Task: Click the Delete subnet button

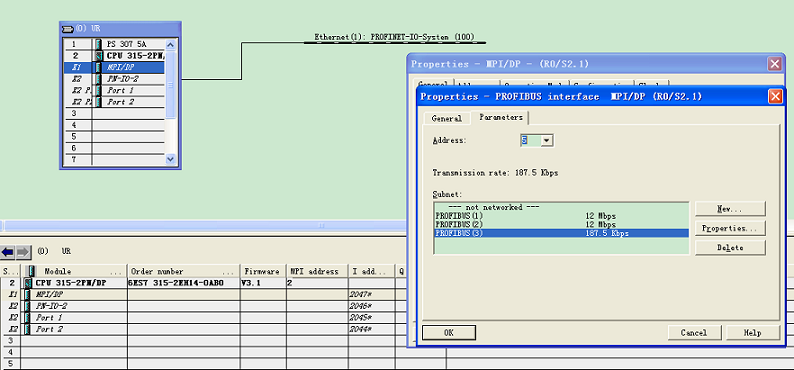Action: coord(730,248)
